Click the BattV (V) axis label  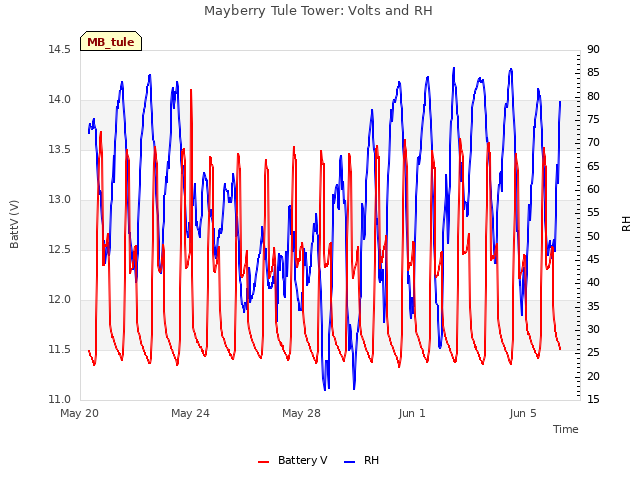coord(14,224)
